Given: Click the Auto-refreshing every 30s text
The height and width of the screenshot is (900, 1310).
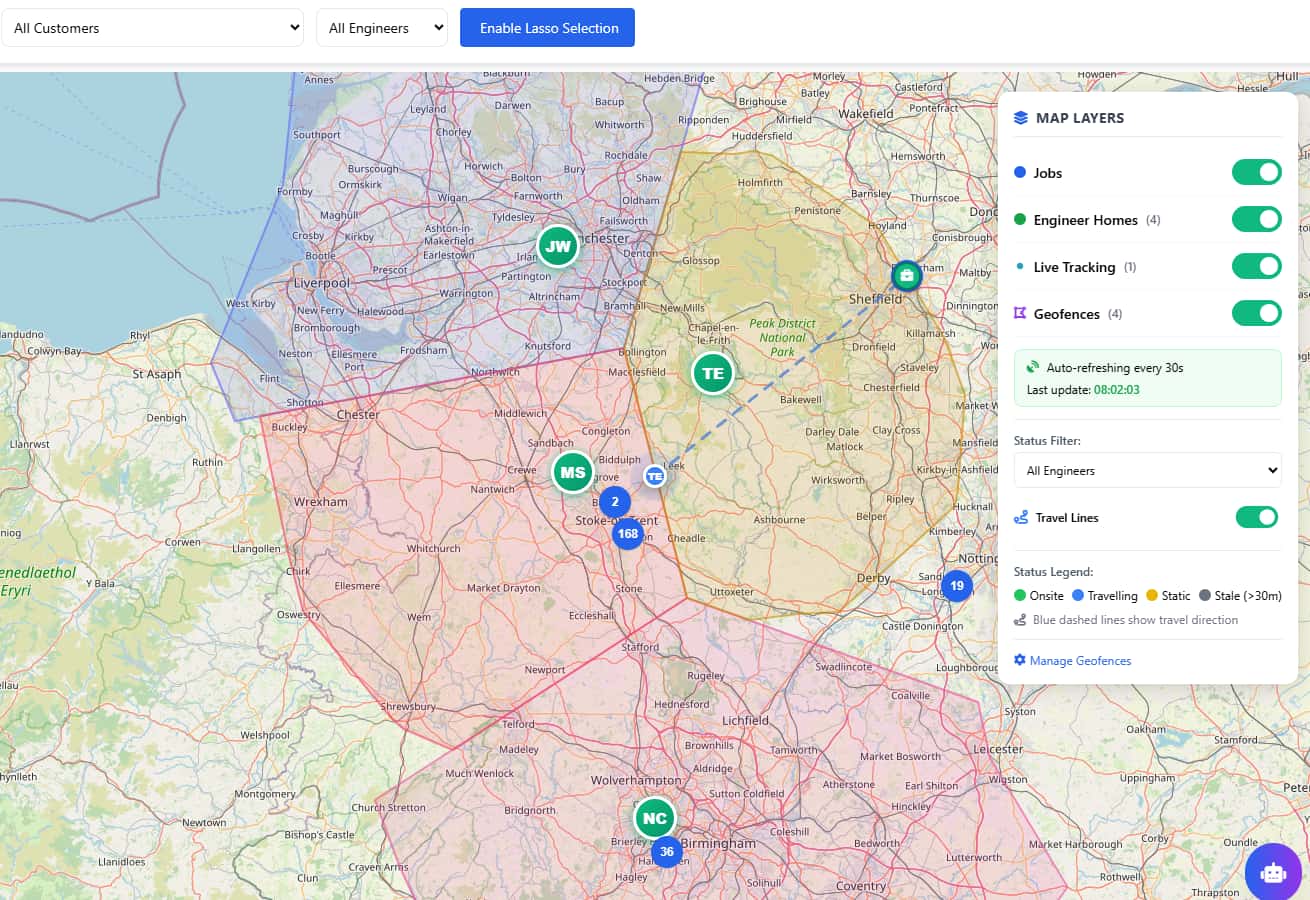Looking at the screenshot, I should [x=1115, y=368].
